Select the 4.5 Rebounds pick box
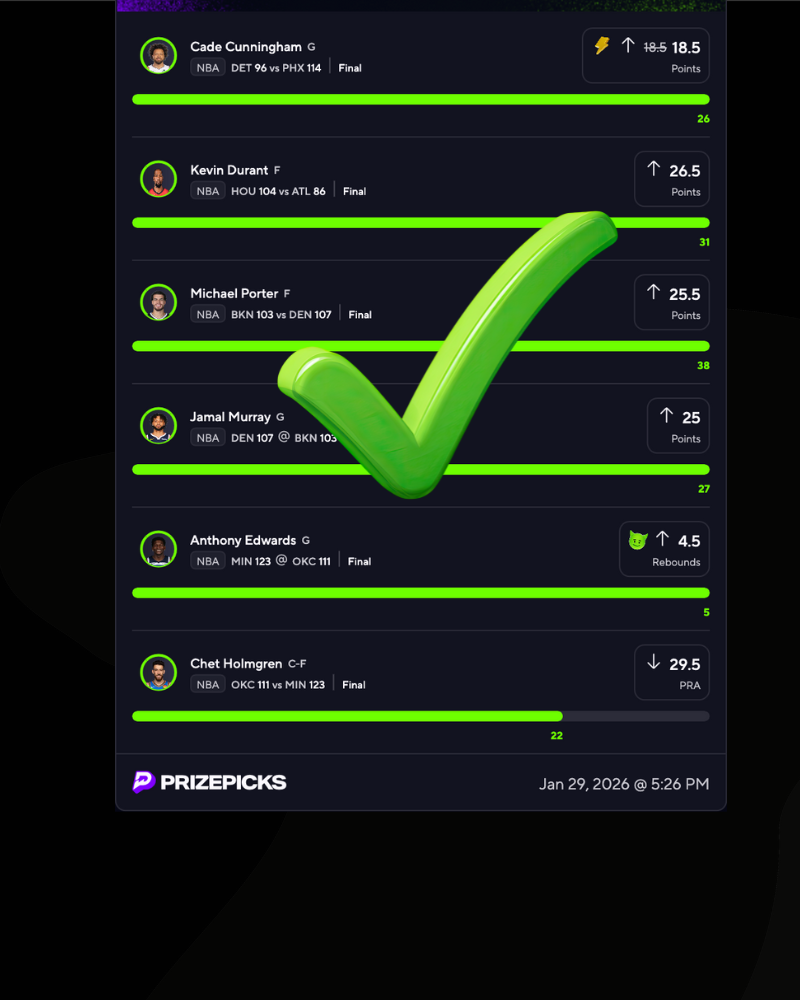The height and width of the screenshot is (1000, 800). tap(664, 549)
